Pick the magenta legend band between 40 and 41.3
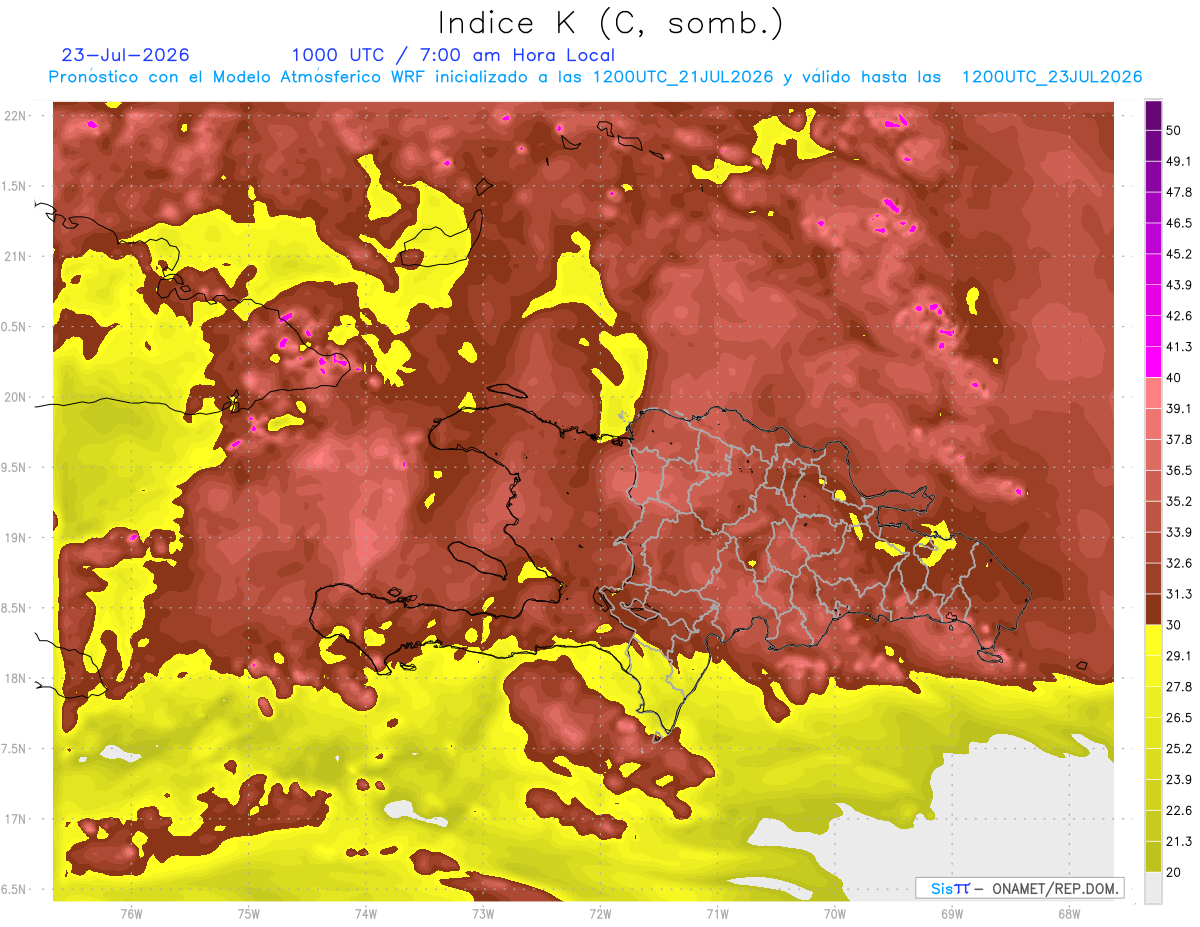The height and width of the screenshot is (927, 1200). coord(1153,362)
